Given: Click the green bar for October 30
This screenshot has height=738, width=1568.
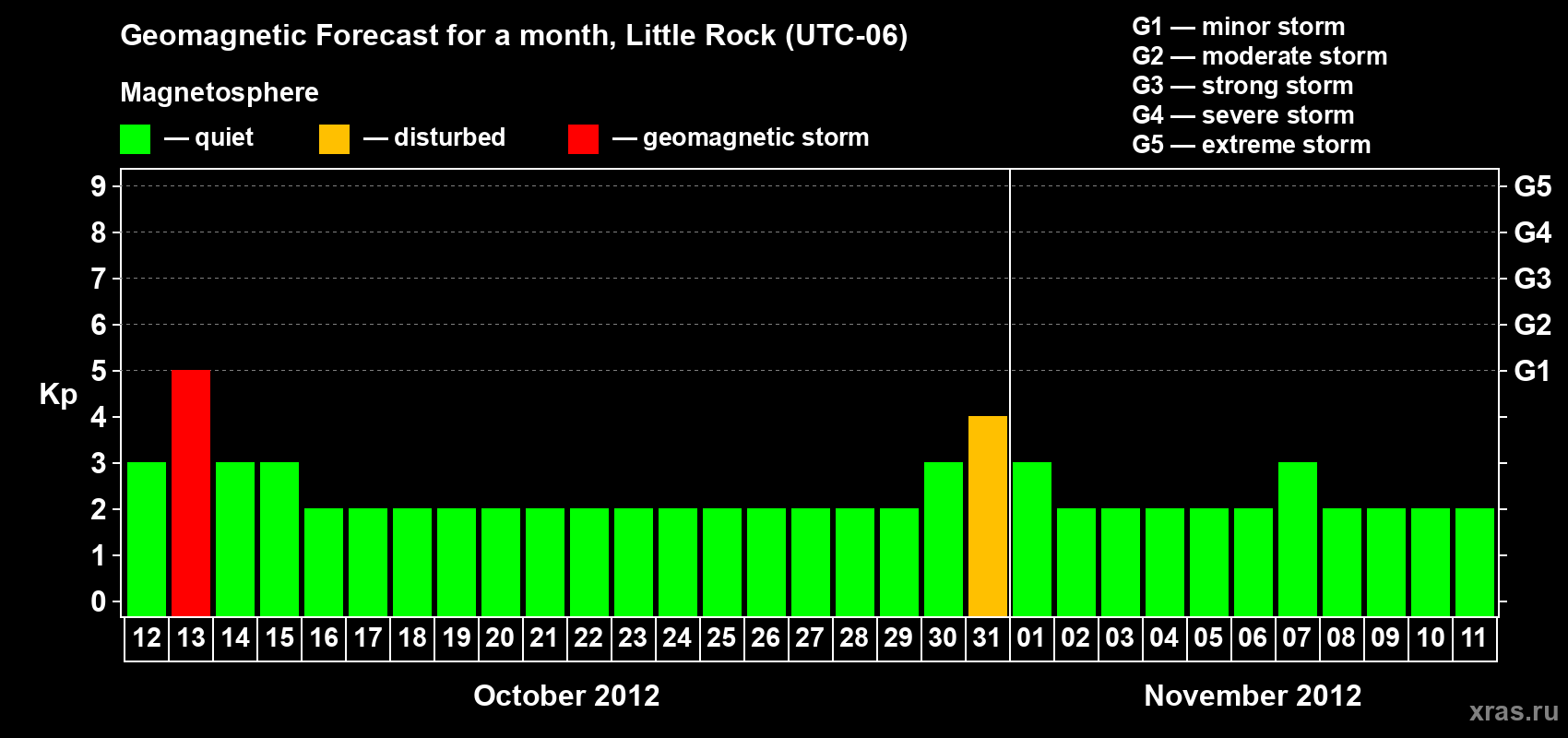Looking at the screenshot, I should click(x=944, y=539).
